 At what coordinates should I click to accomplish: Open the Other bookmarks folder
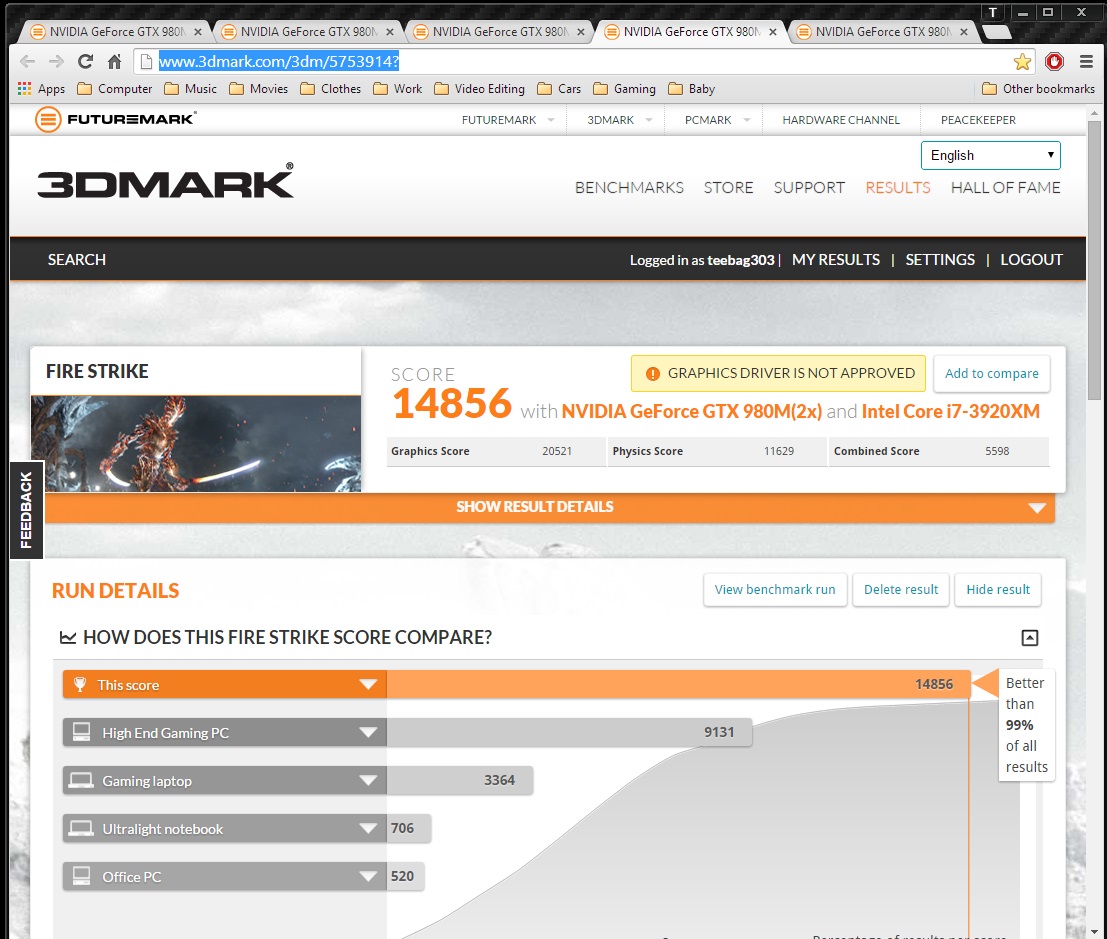pyautogui.click(x=1038, y=89)
